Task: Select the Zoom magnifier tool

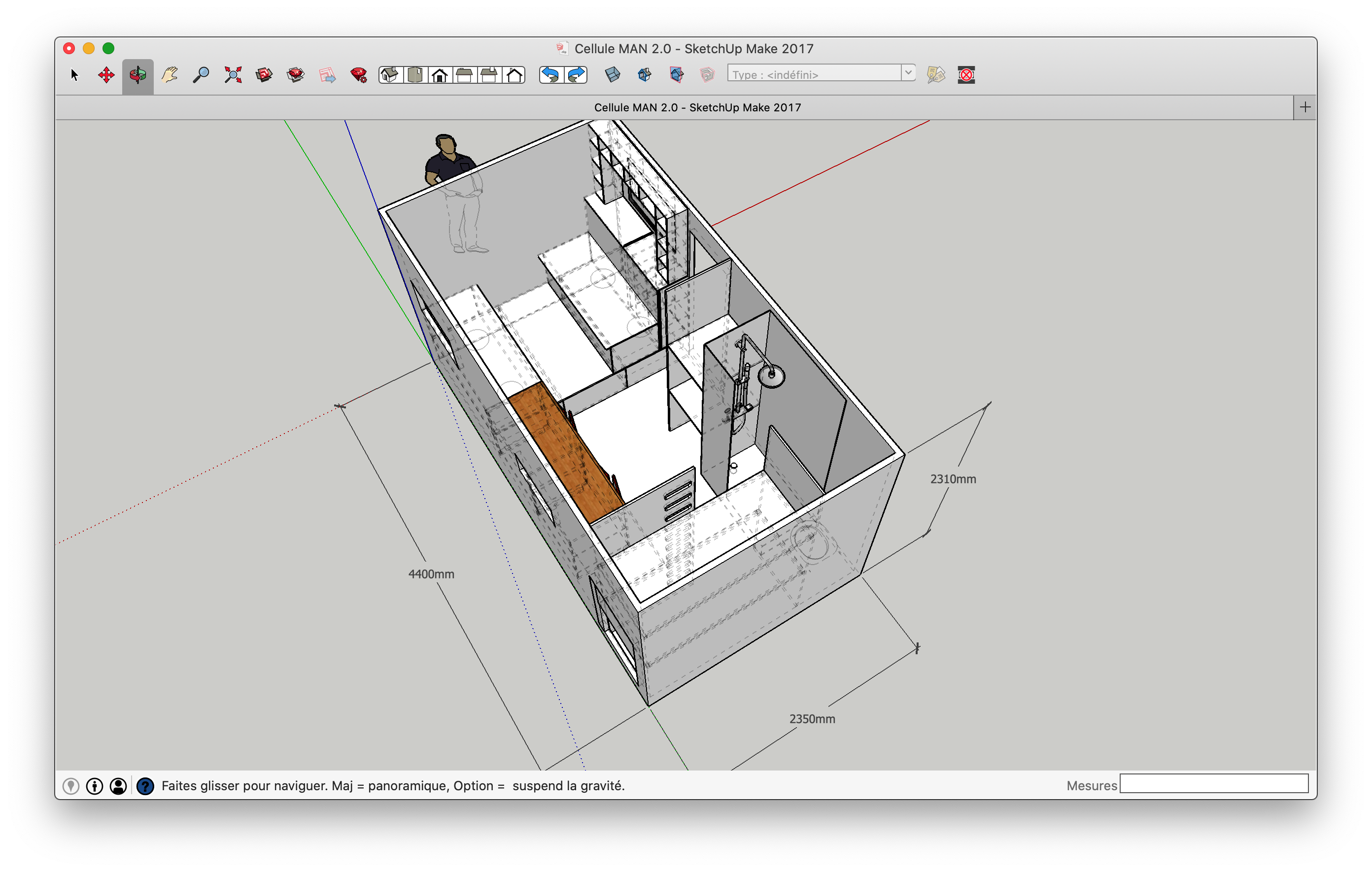Action: click(x=201, y=74)
